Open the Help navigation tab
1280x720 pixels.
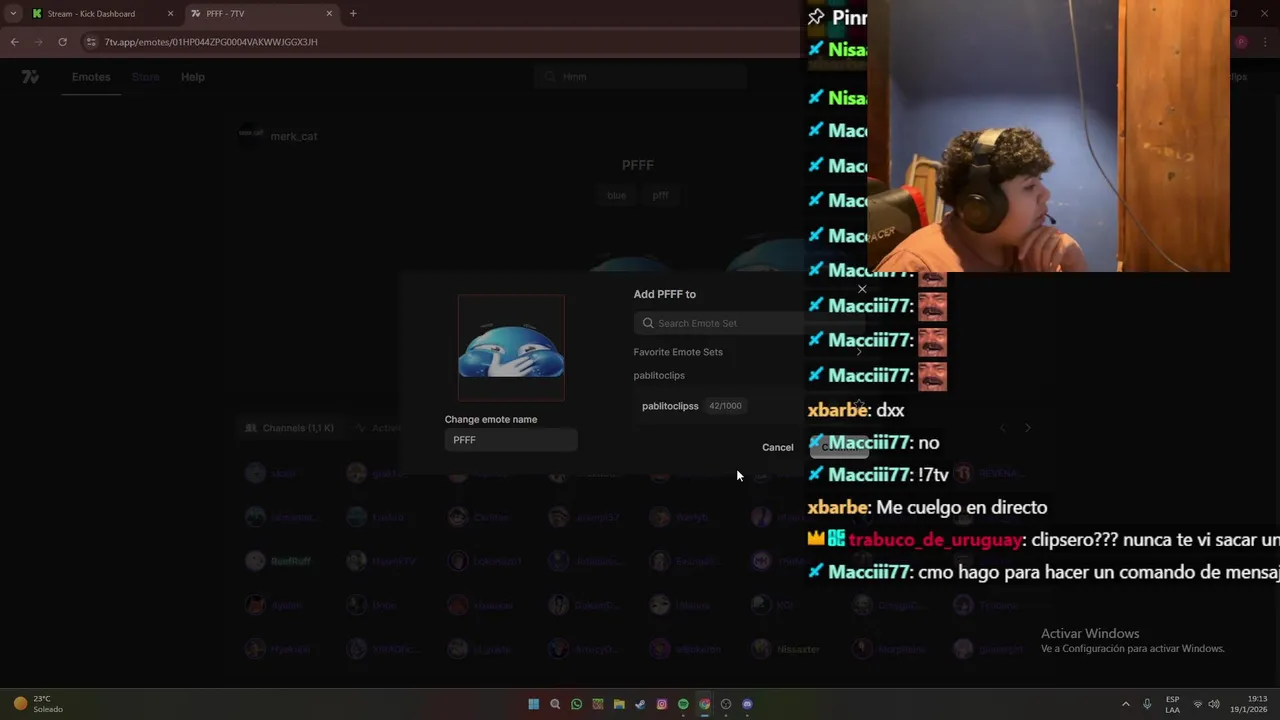click(x=193, y=77)
